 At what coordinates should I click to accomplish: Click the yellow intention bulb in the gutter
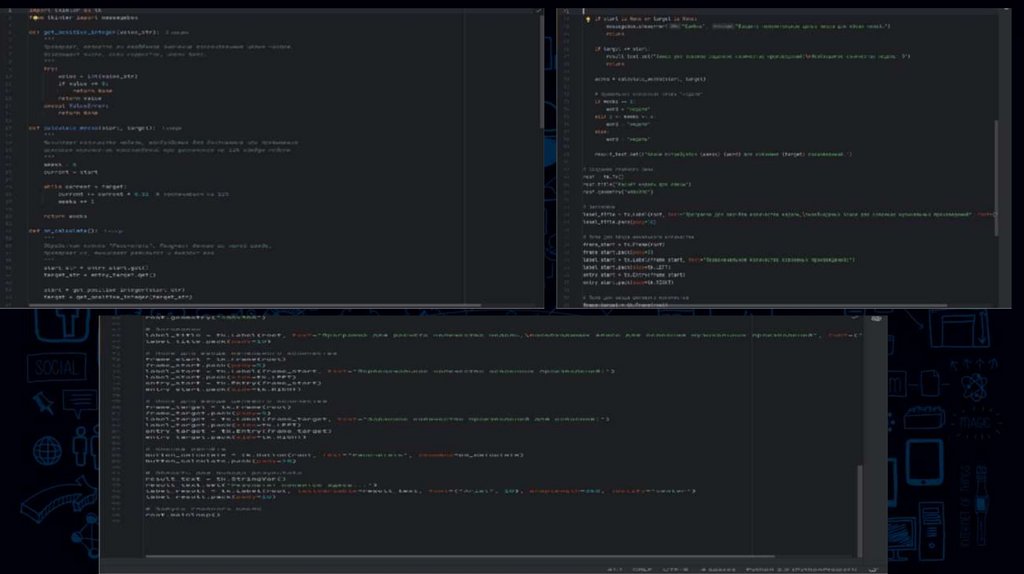(x=588, y=19)
